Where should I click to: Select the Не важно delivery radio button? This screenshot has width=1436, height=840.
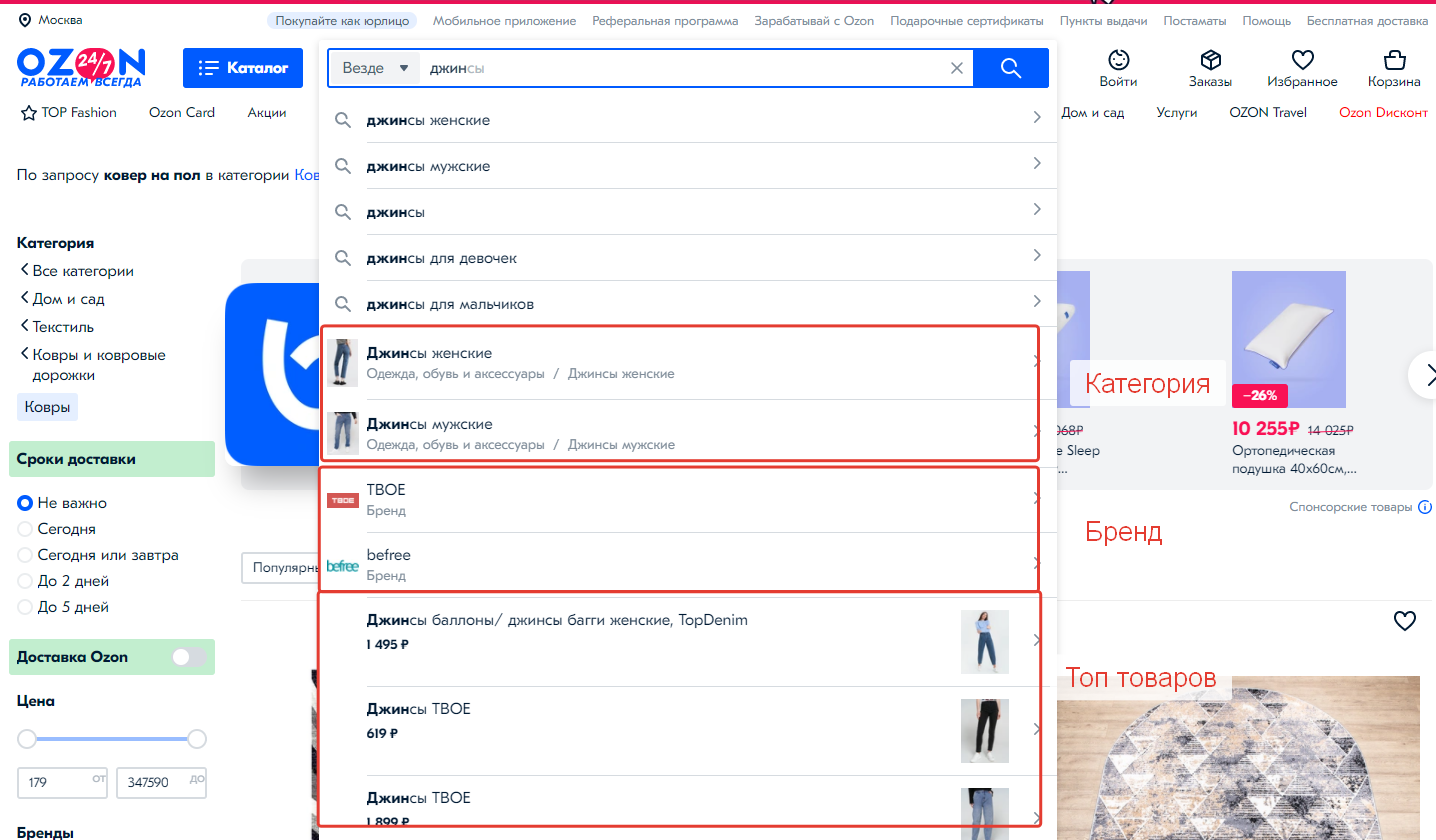coord(25,503)
